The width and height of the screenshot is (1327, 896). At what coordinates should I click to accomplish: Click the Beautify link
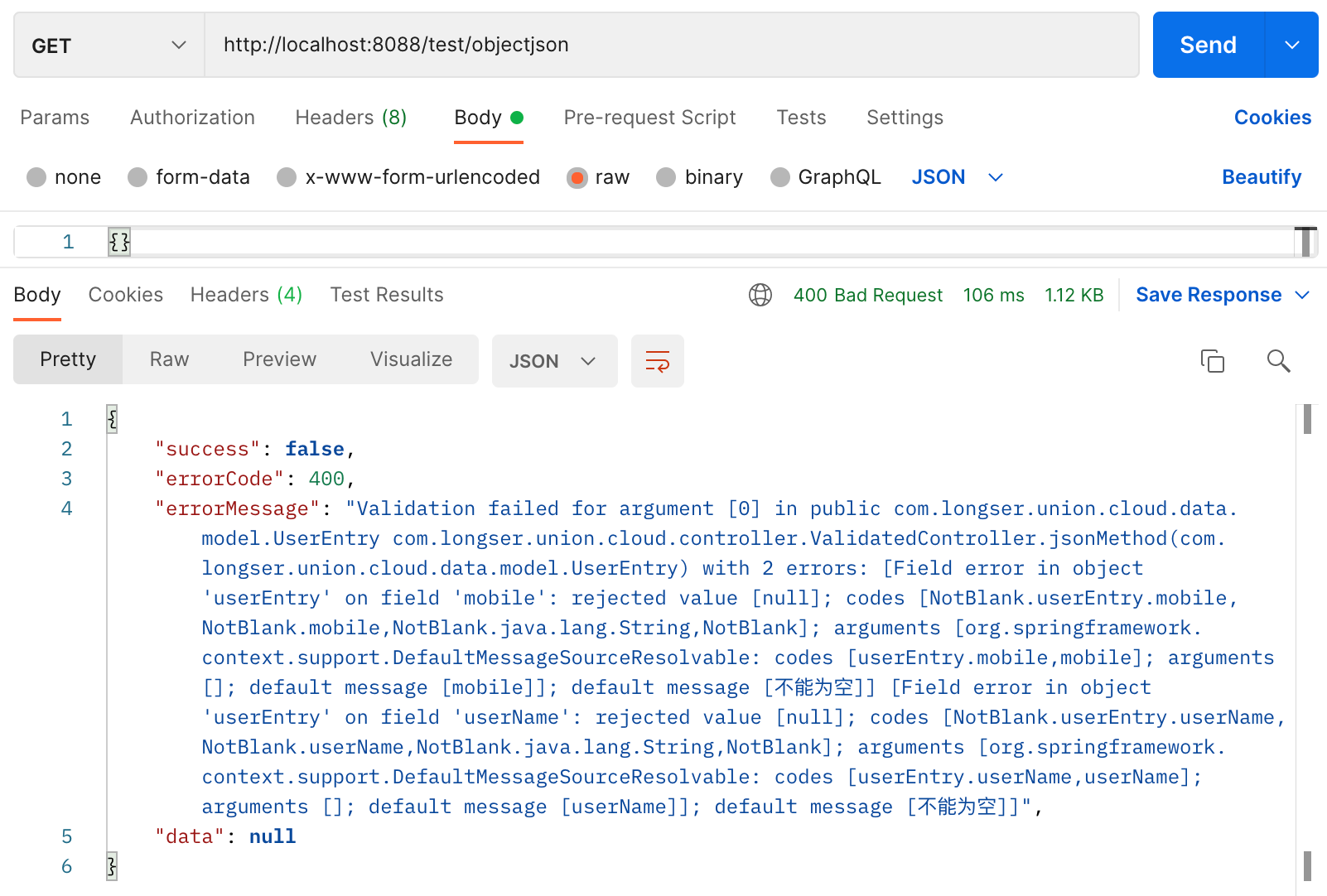point(1262,177)
